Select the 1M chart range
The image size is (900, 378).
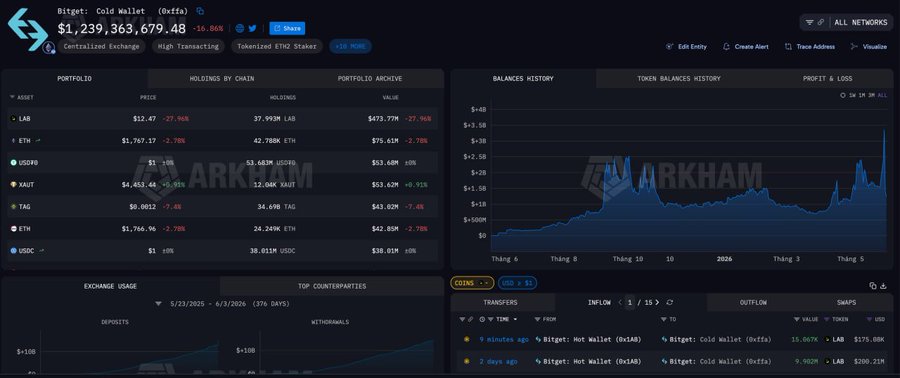(862, 95)
